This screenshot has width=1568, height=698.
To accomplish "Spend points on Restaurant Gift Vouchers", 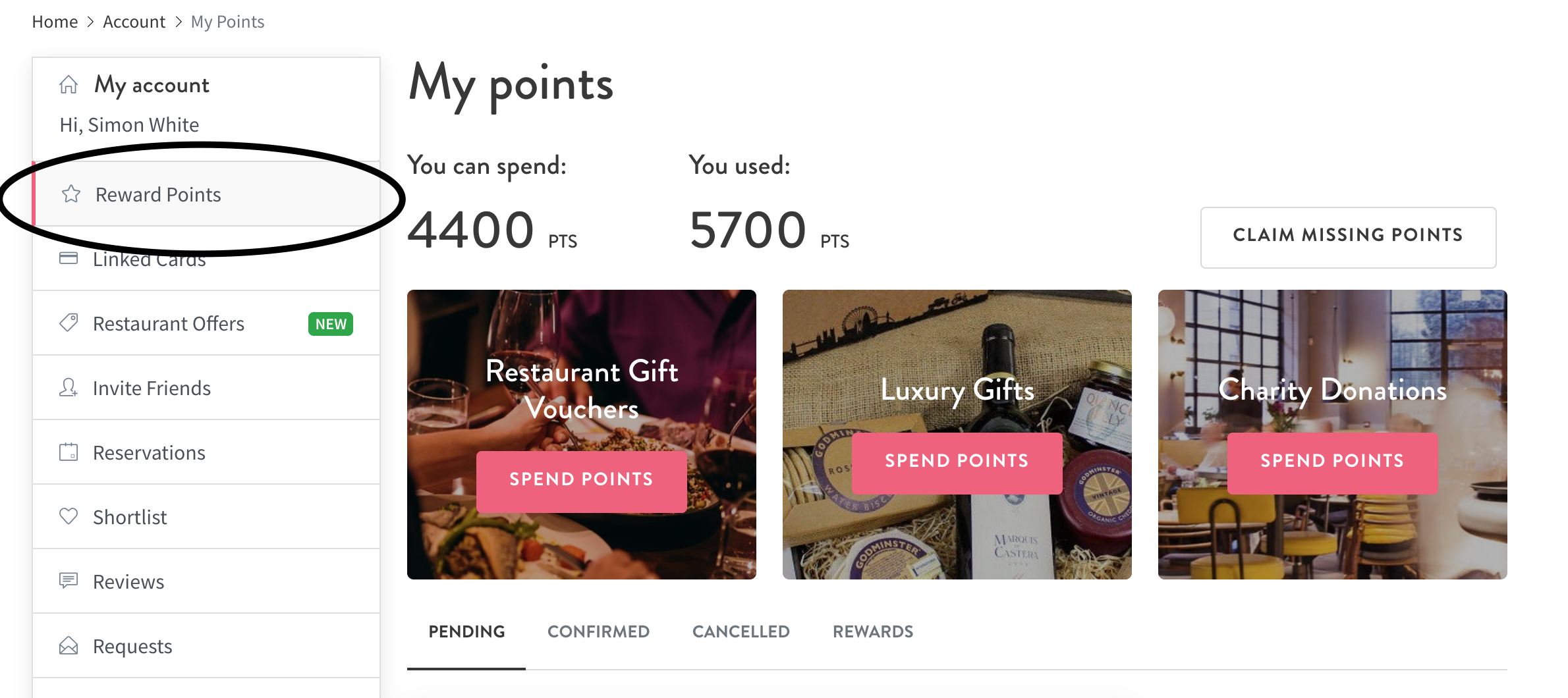I will pos(581,481).
